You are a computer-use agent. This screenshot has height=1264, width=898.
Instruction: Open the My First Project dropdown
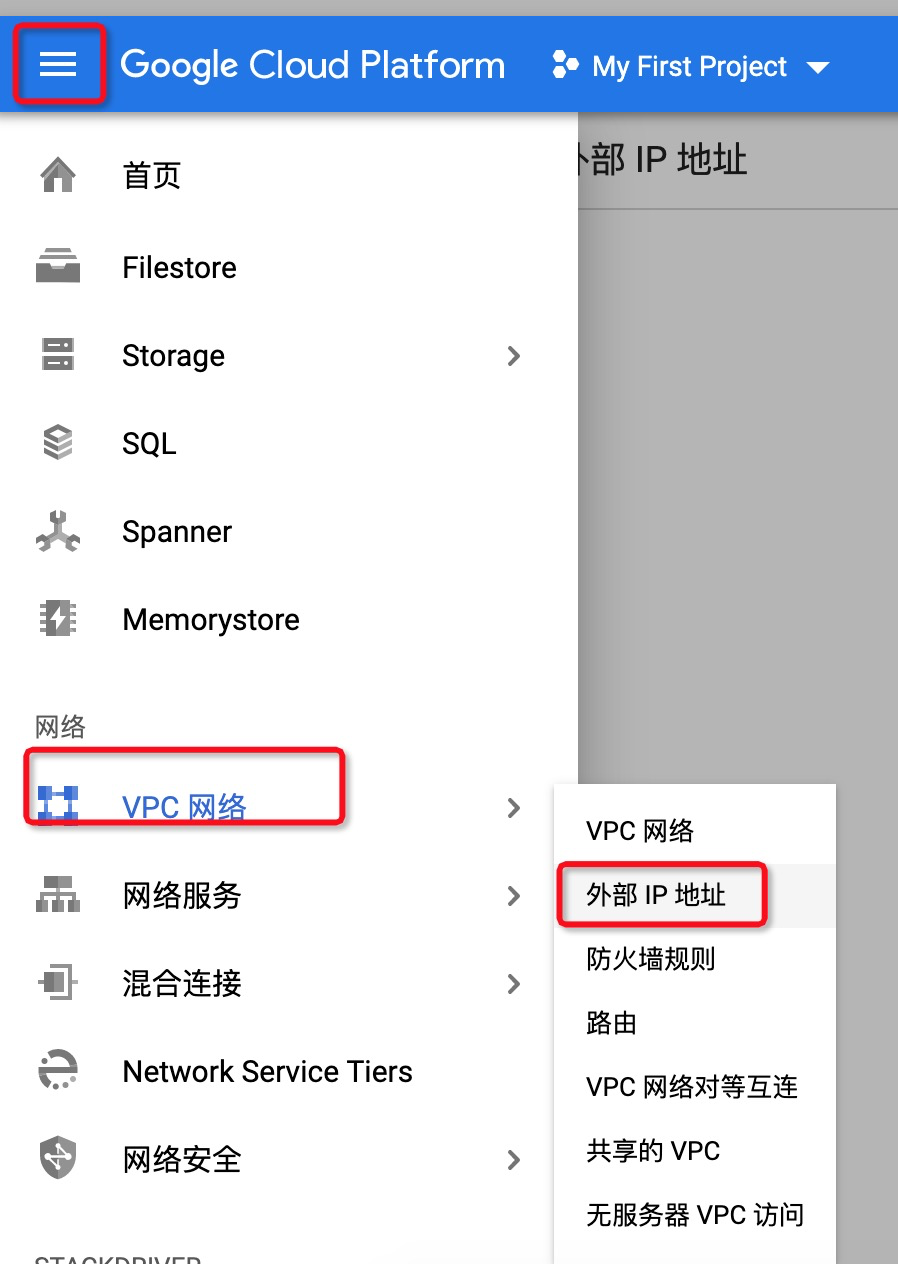691,67
